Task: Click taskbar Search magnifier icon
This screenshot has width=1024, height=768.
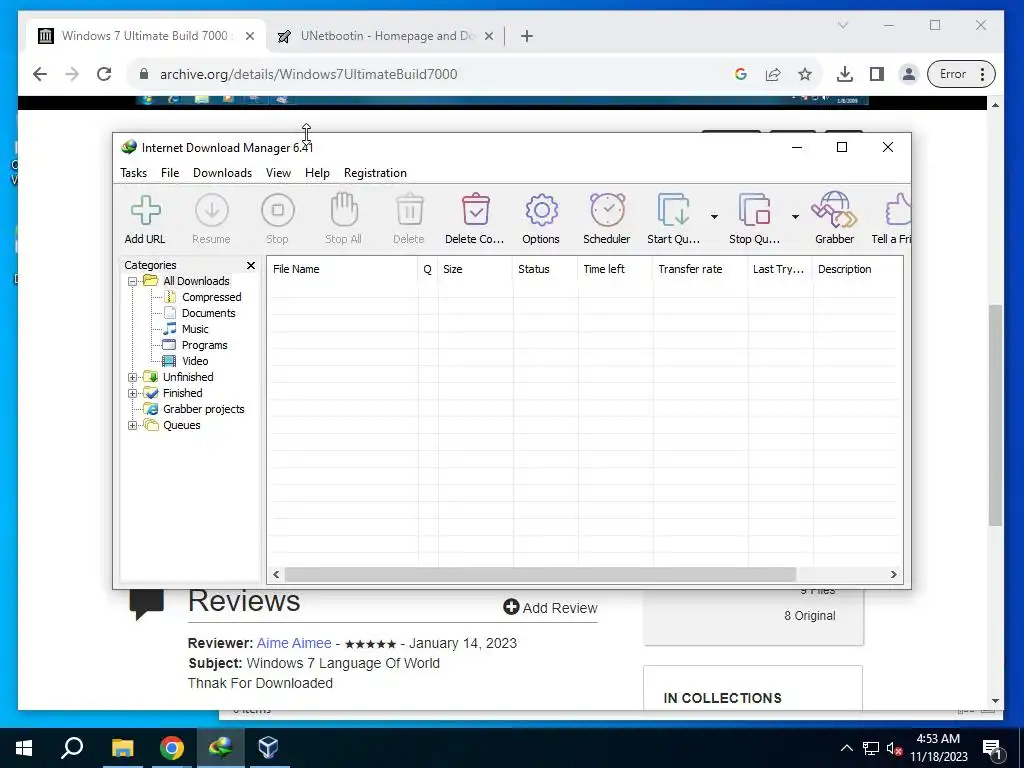Action: pyautogui.click(x=72, y=748)
